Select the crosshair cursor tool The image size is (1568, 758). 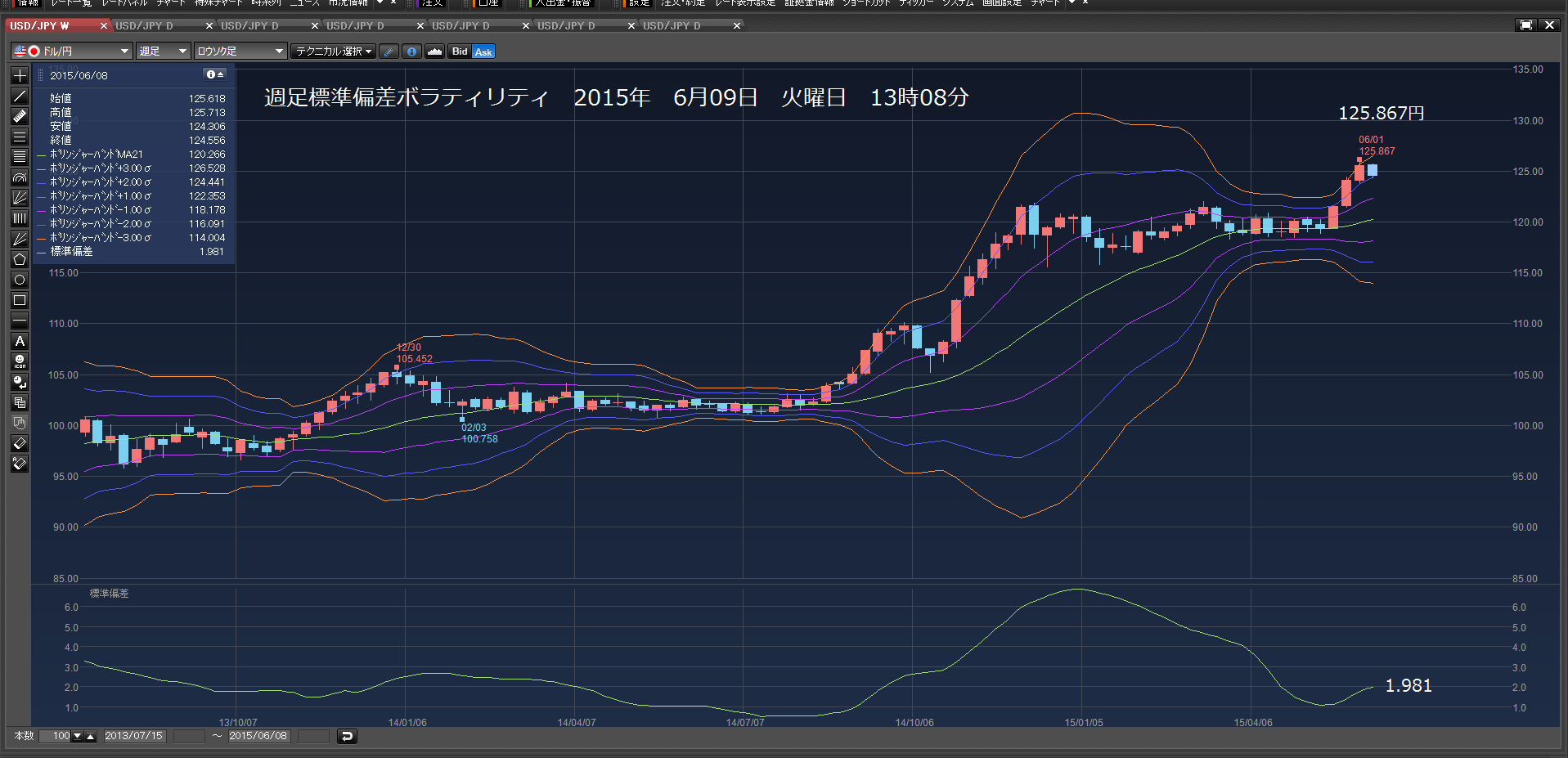point(20,76)
